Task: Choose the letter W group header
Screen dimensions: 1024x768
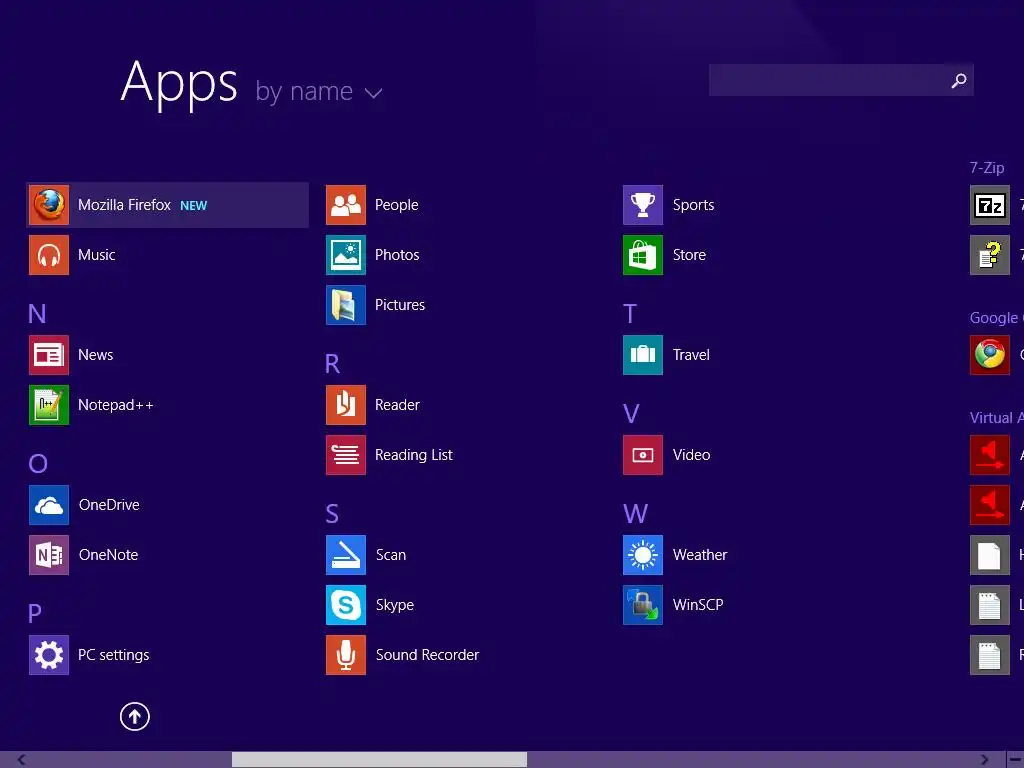Action: [x=635, y=514]
